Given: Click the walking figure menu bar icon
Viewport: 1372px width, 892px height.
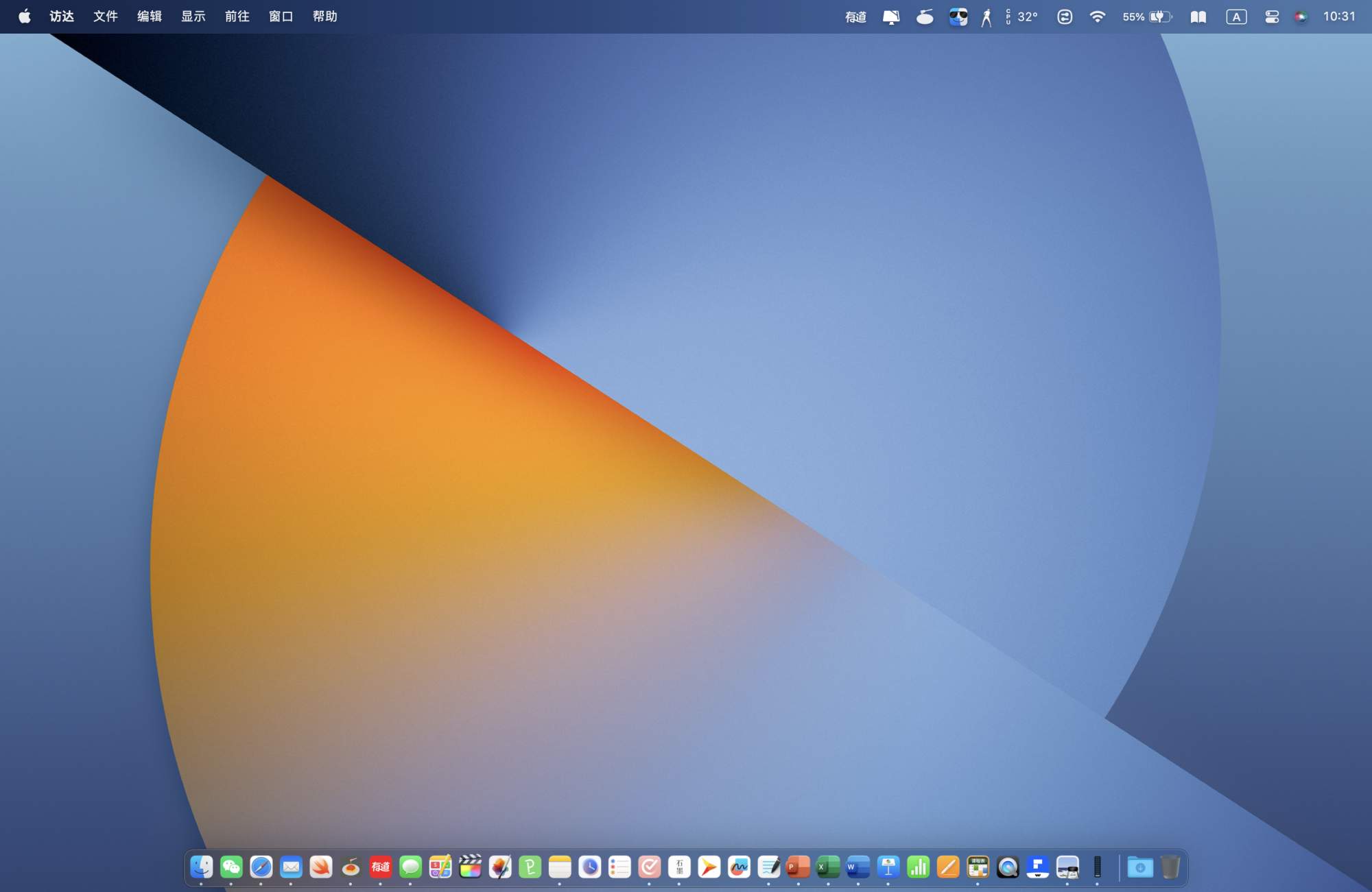Looking at the screenshot, I should coord(986,17).
